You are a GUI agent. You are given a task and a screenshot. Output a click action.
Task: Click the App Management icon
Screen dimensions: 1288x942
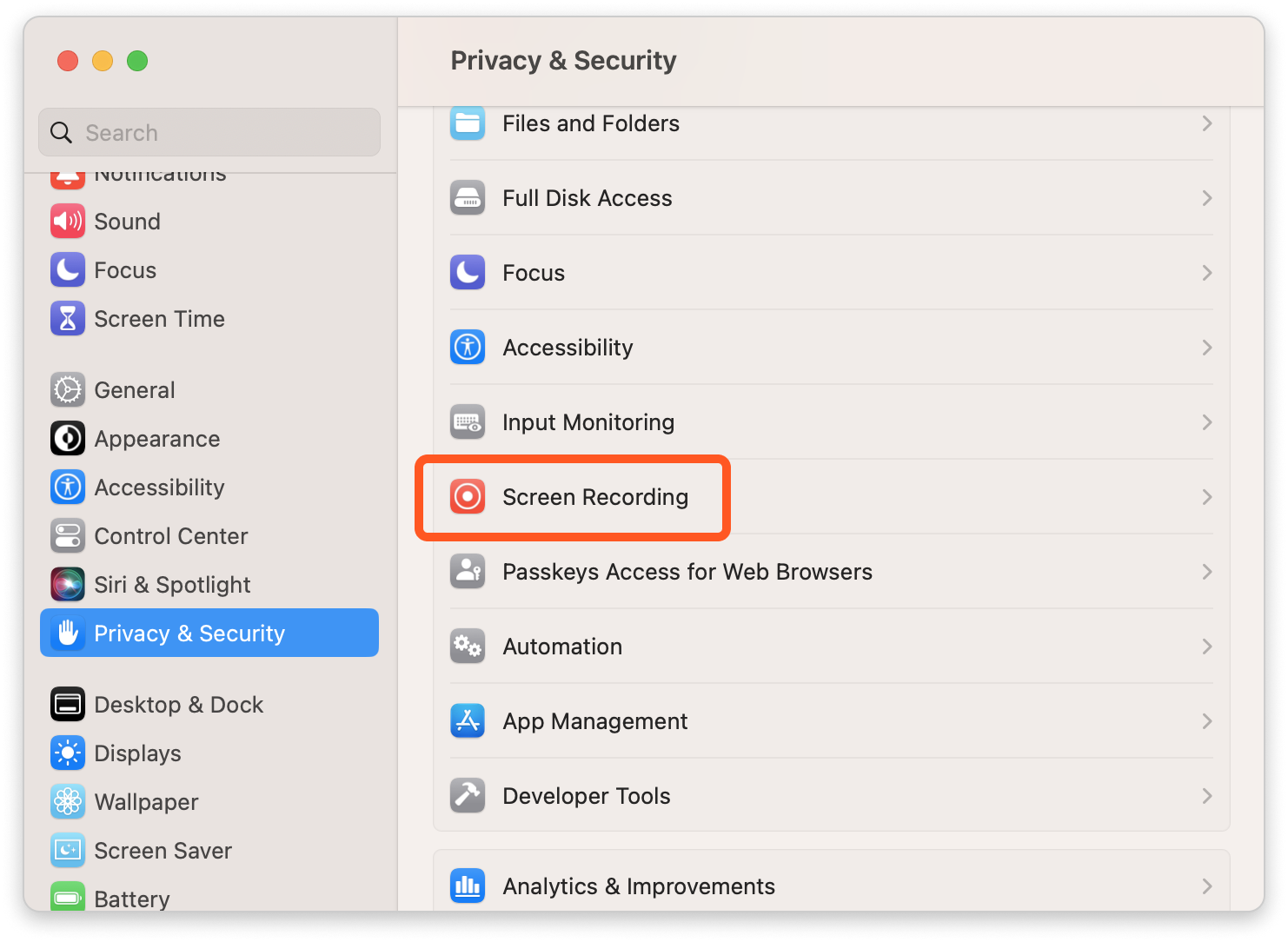coord(468,720)
